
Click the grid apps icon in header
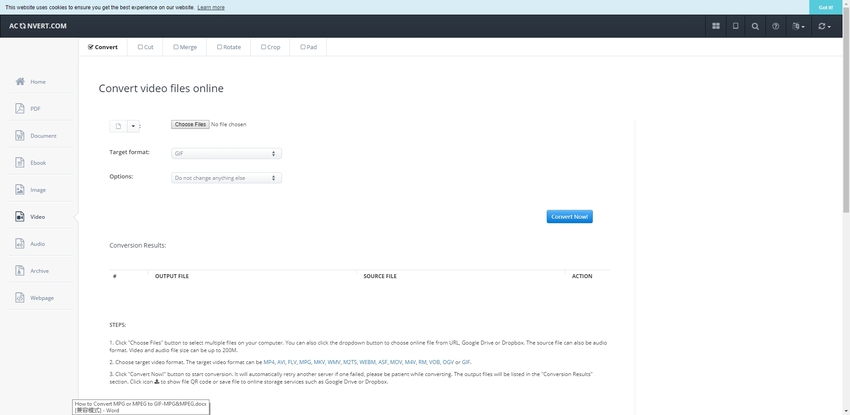pos(716,26)
